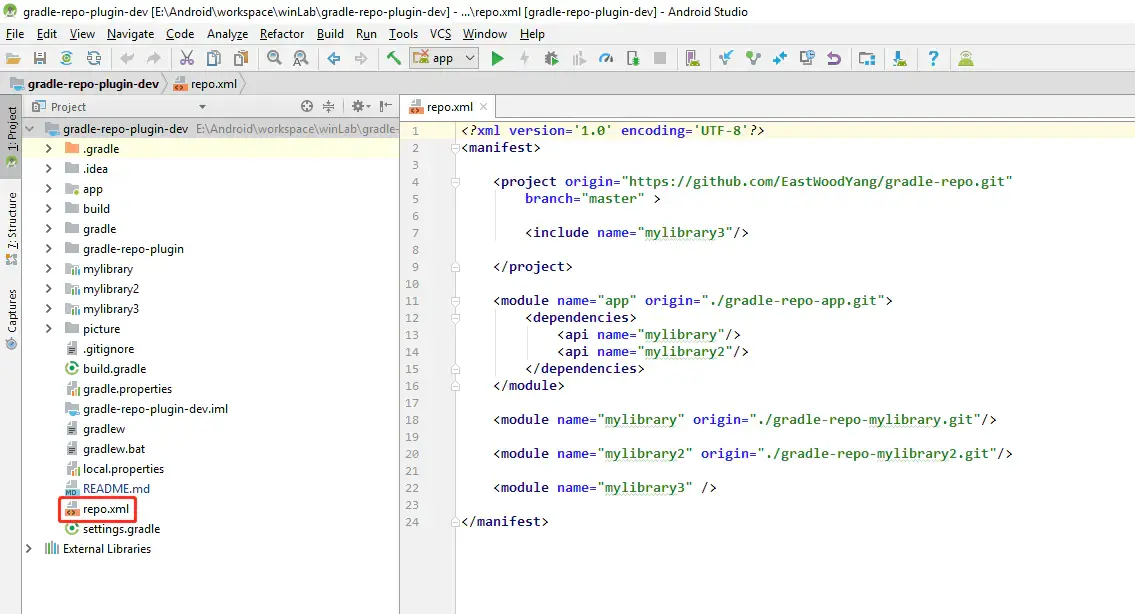Click the Show History clock icon

[x=807, y=59]
